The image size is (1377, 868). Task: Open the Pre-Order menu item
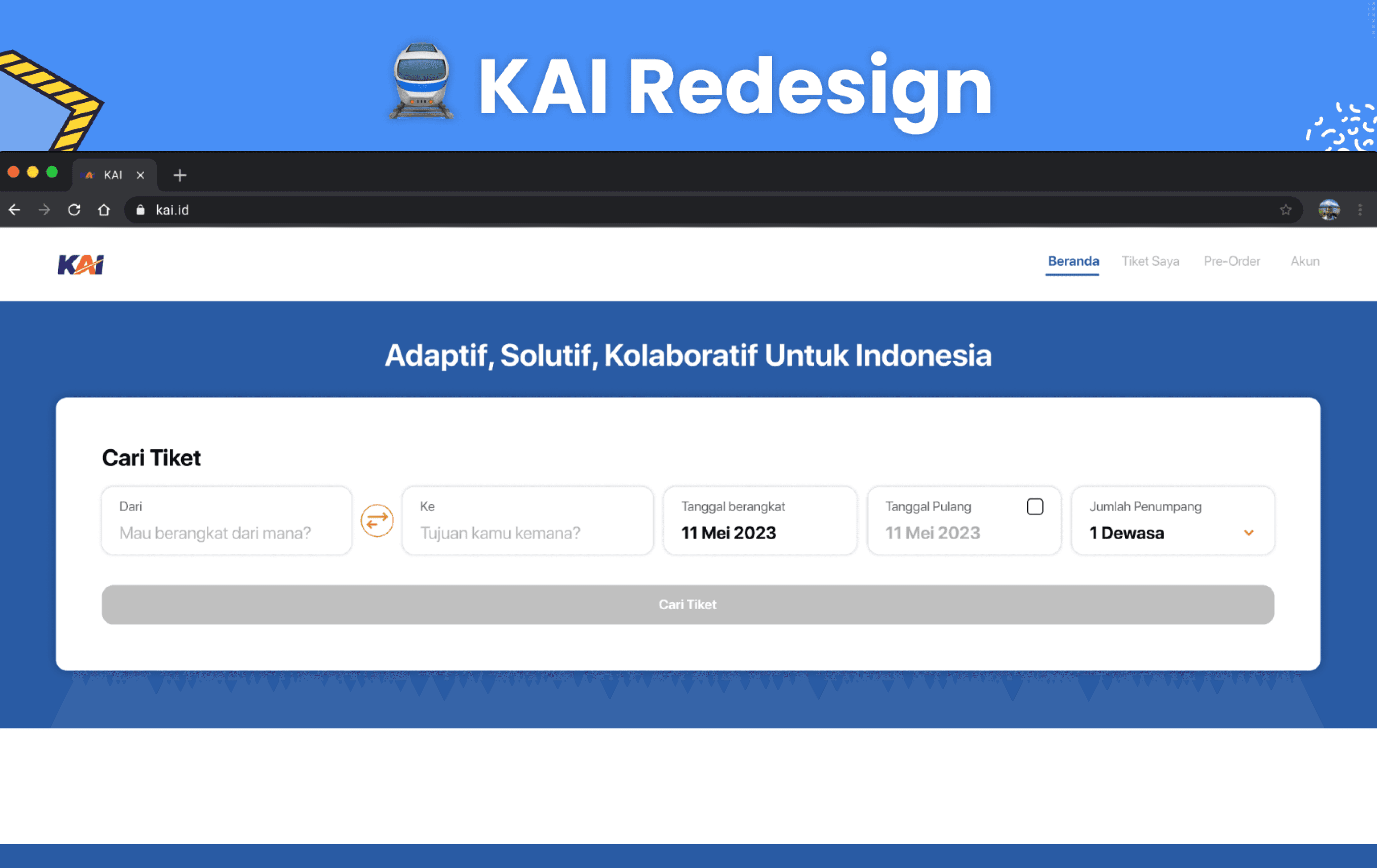[1231, 262]
